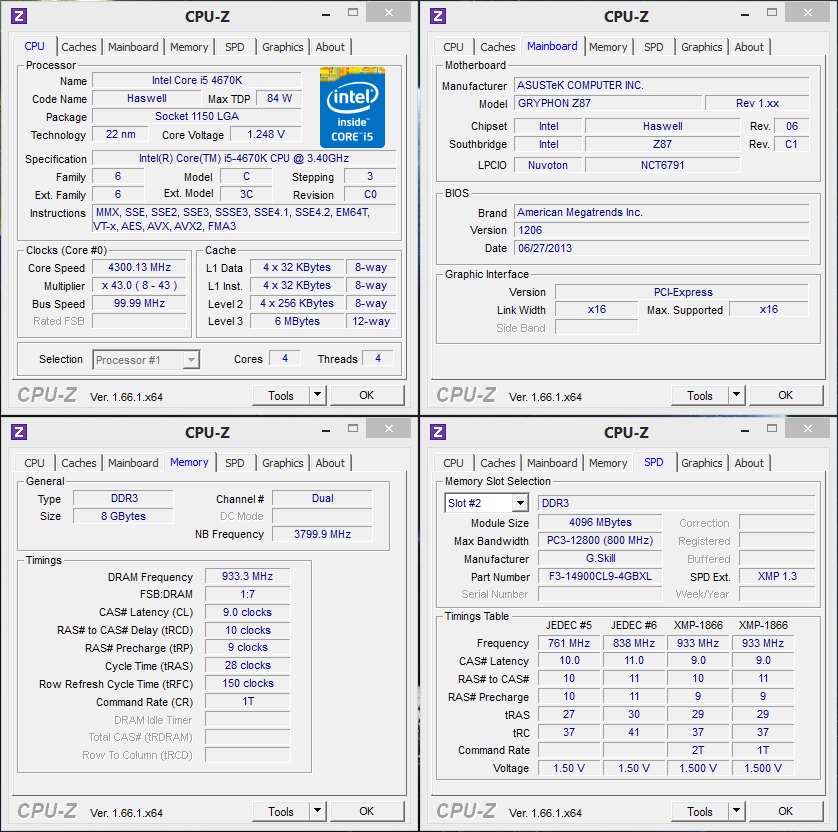Screen dimensions: 838x832
Task: Click the Model field GRYPHON Z87
Action: [608, 103]
